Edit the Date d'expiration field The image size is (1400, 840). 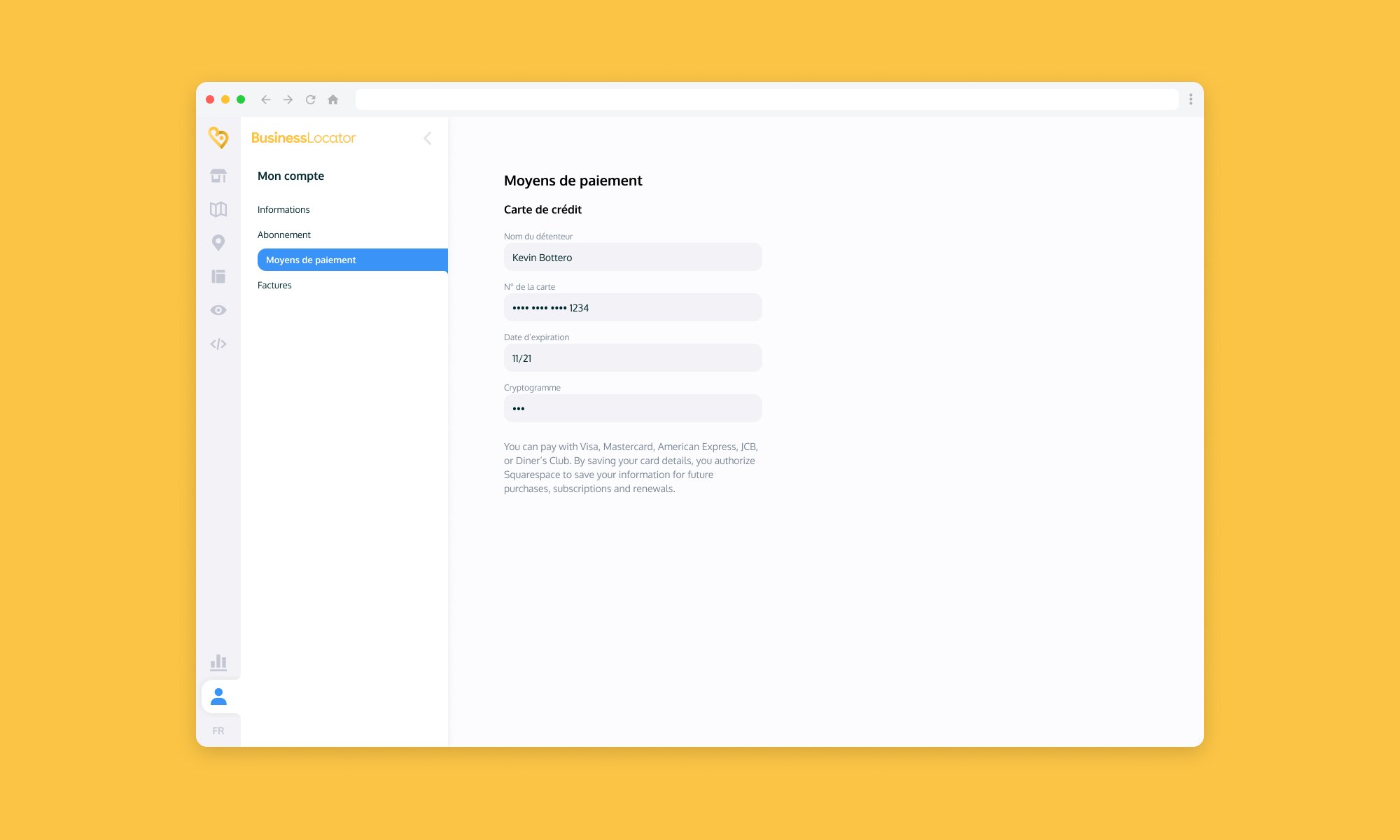(x=633, y=358)
